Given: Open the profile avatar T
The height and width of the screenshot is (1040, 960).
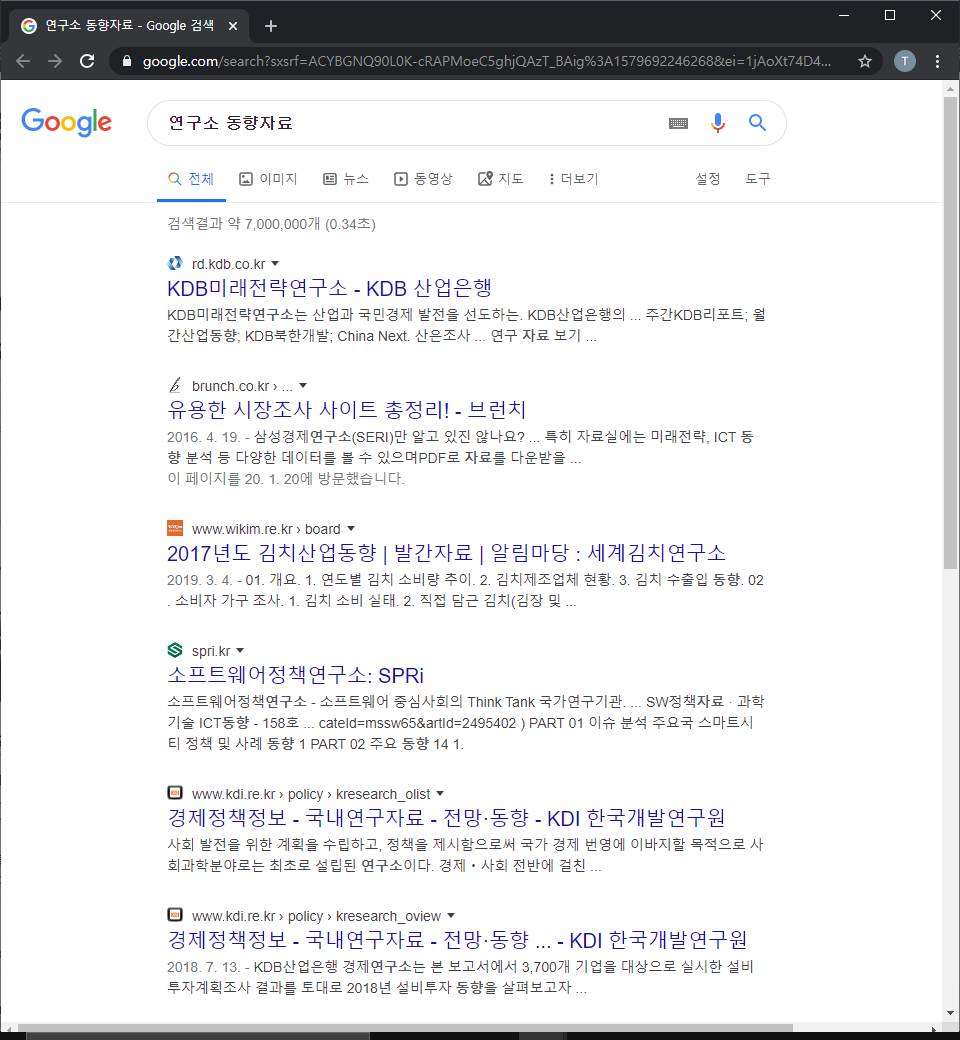Looking at the screenshot, I should tap(905, 61).
